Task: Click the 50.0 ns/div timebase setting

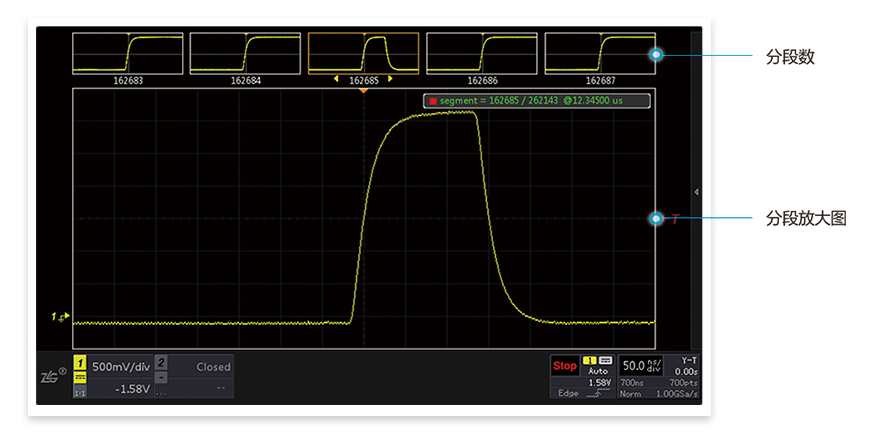Action: click(x=641, y=366)
